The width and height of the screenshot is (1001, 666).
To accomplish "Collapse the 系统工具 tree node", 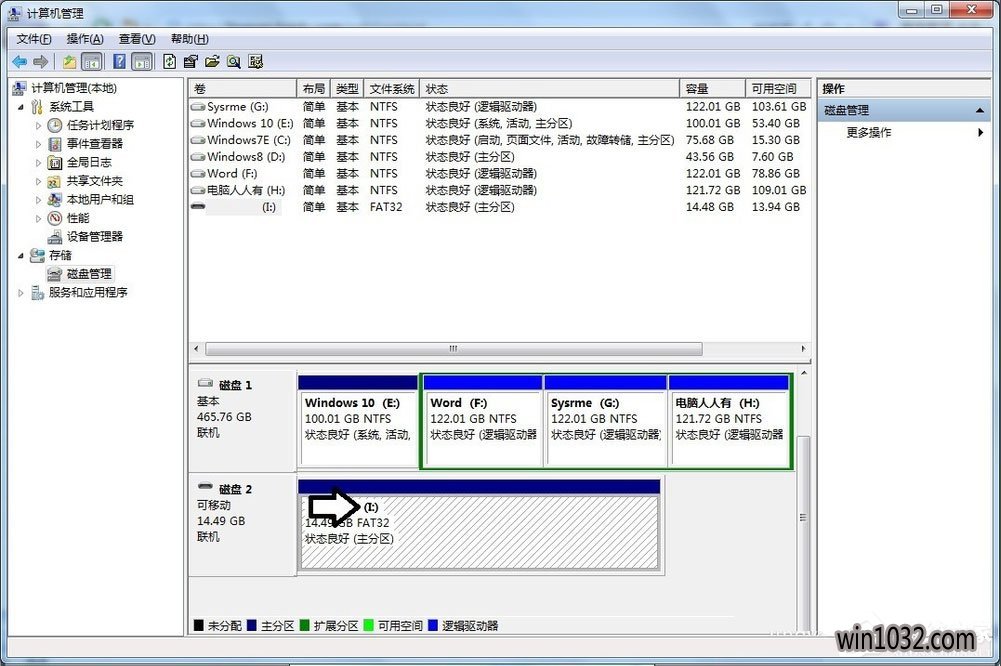I will [x=22, y=107].
